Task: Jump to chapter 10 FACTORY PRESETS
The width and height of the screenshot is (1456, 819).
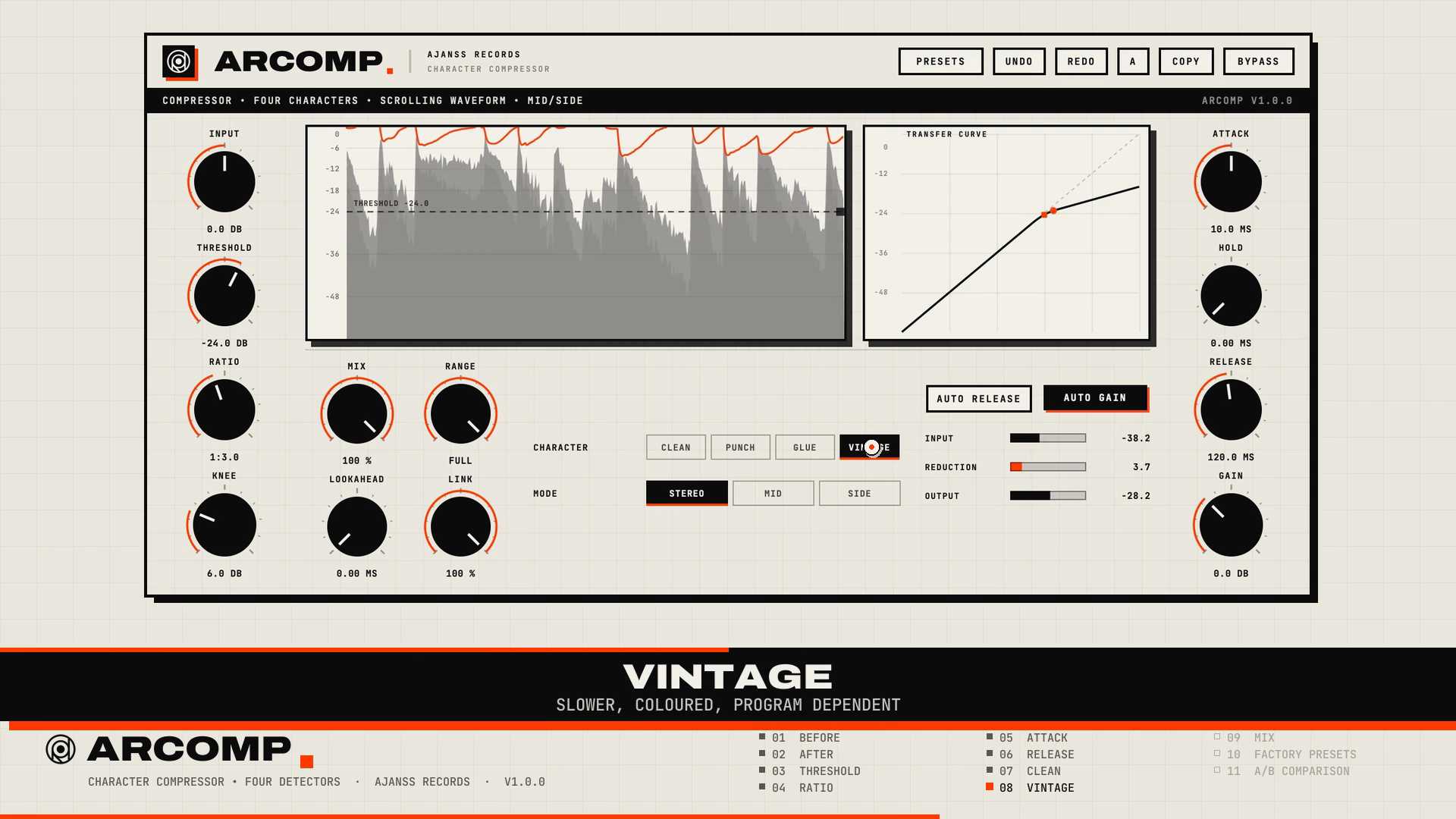Action: click(x=1285, y=755)
